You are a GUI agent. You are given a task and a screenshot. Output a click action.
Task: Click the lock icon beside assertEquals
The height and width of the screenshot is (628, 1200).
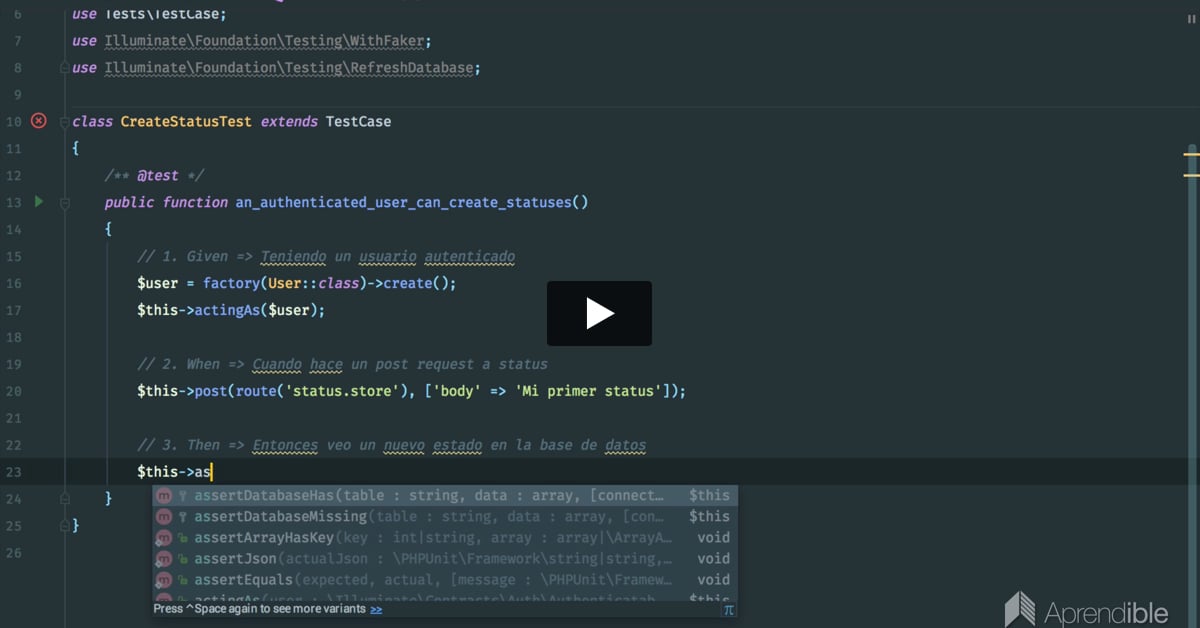(183, 580)
